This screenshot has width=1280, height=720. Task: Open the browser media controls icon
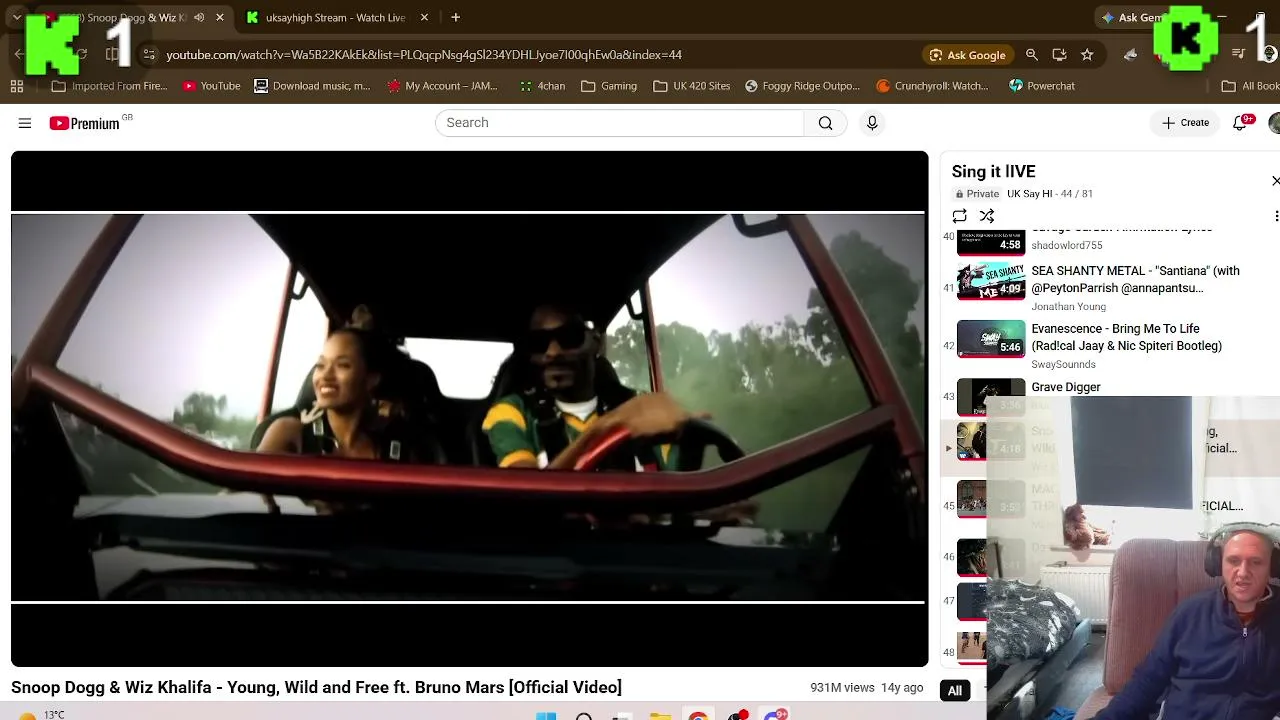1238,55
